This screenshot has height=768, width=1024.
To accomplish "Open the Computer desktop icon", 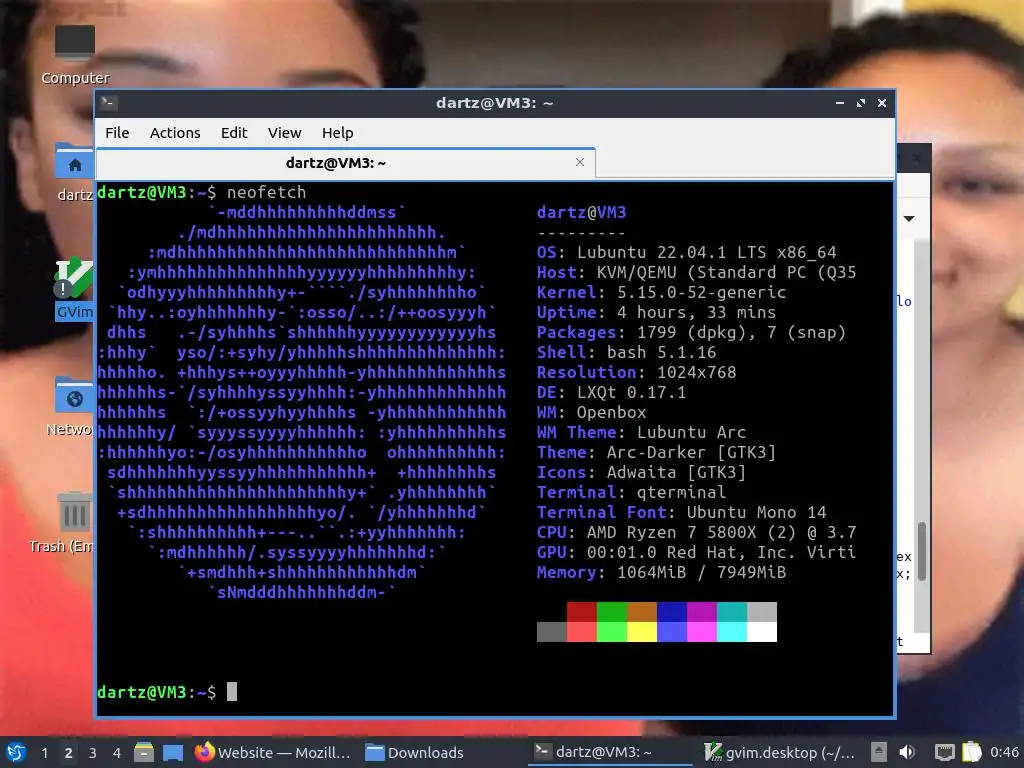I will 74,56.
